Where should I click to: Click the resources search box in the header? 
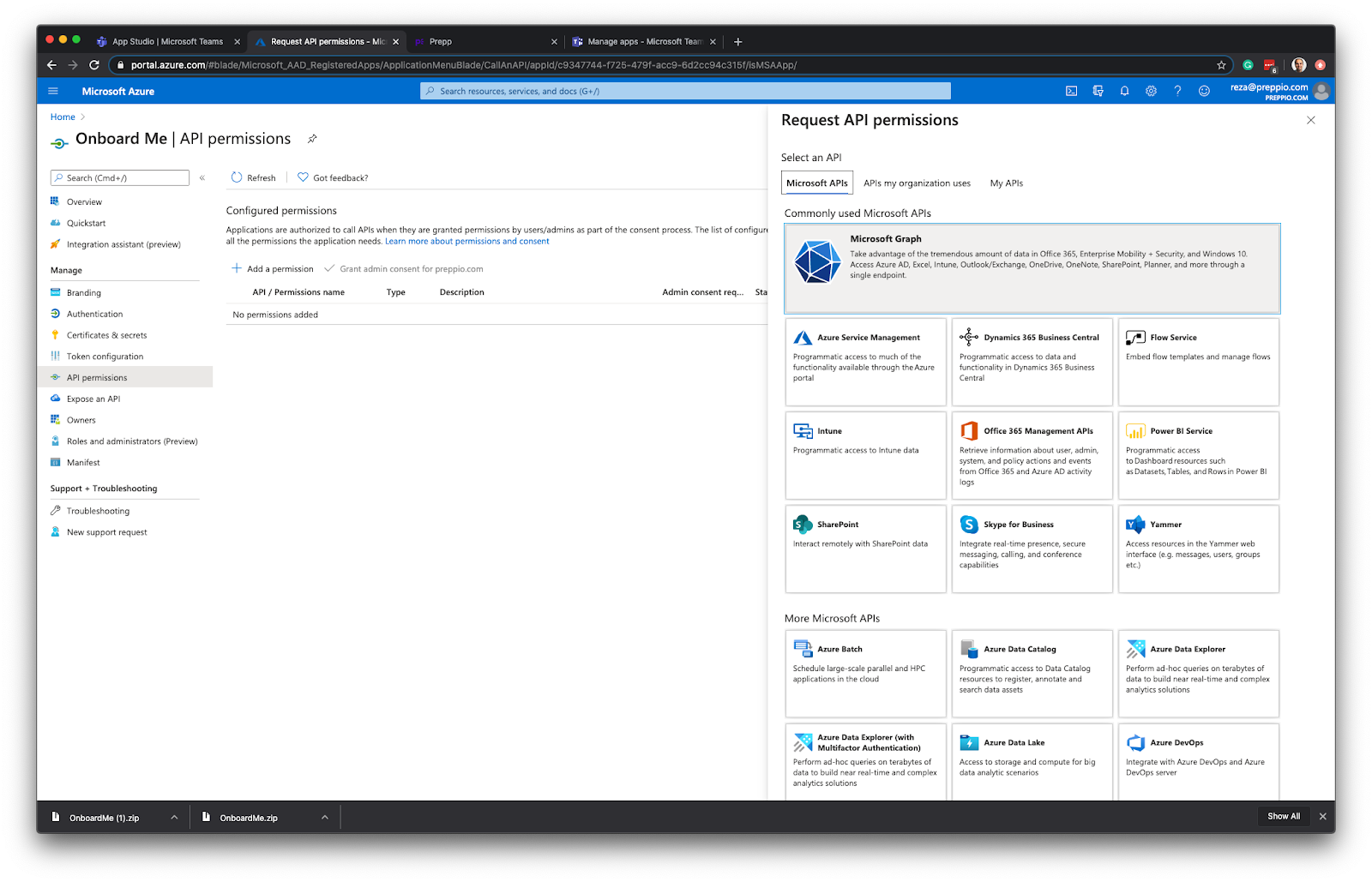683,90
